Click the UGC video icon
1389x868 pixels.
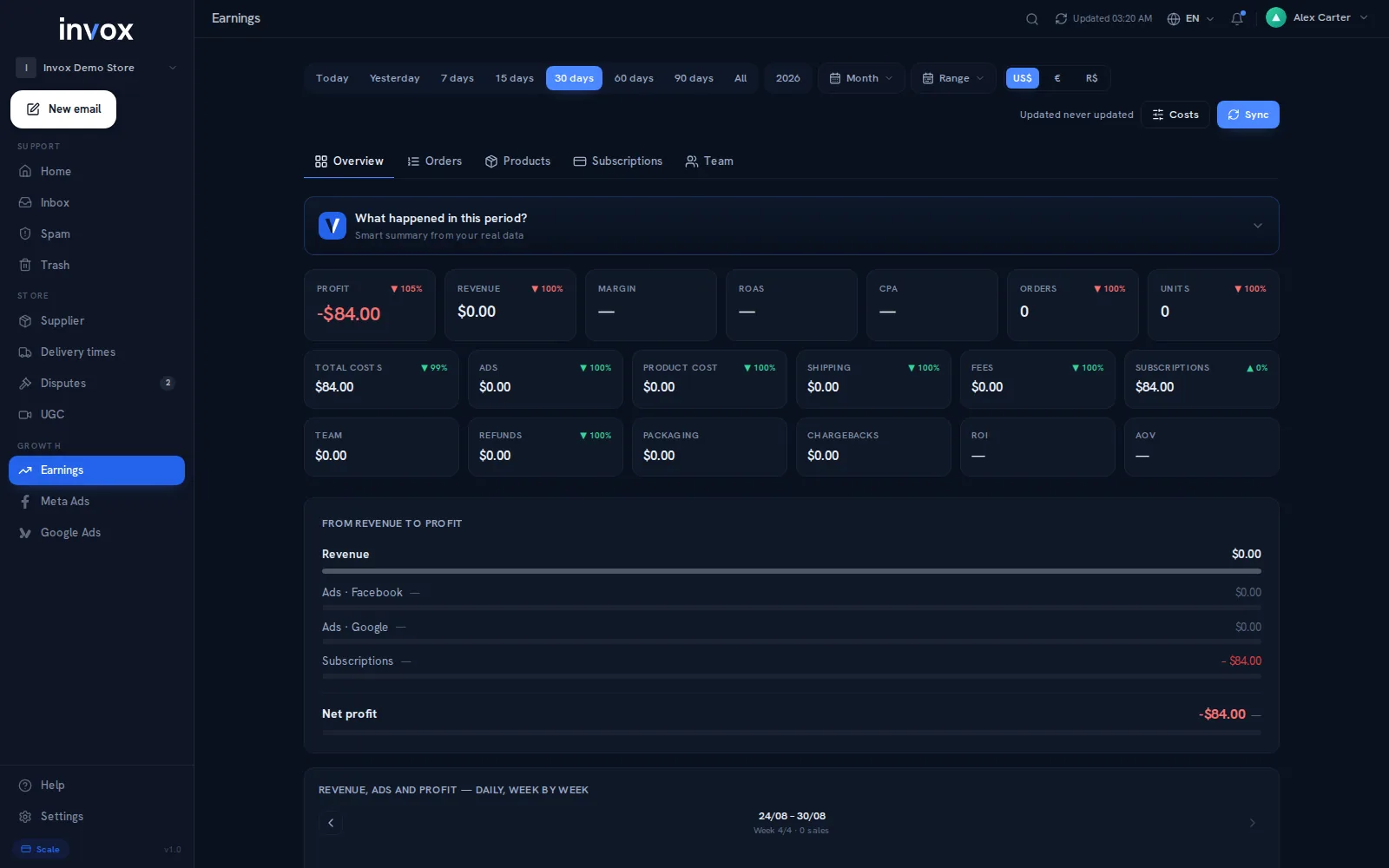[x=25, y=414]
